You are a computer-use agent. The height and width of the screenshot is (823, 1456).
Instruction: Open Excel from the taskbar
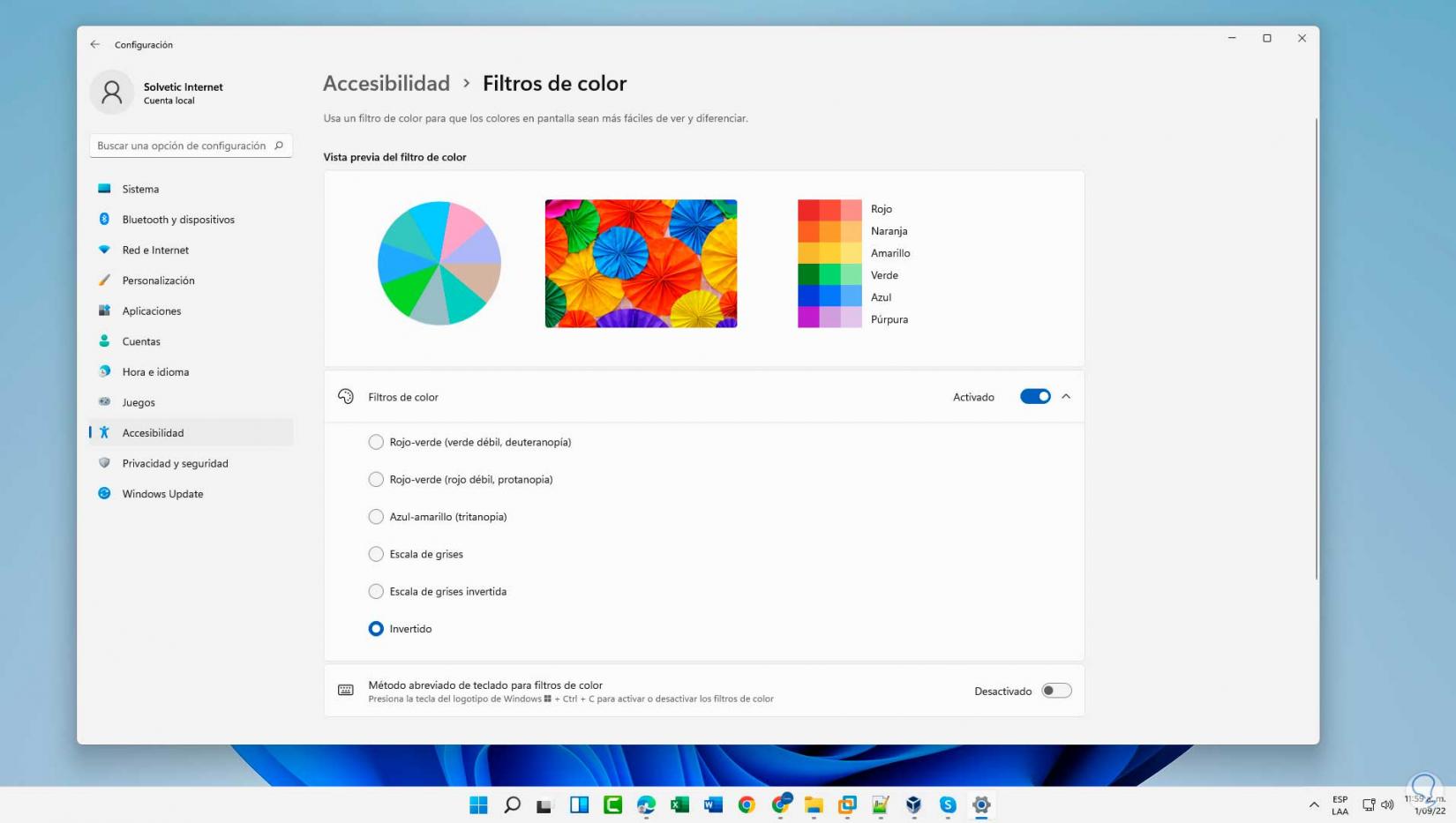pyautogui.click(x=679, y=804)
